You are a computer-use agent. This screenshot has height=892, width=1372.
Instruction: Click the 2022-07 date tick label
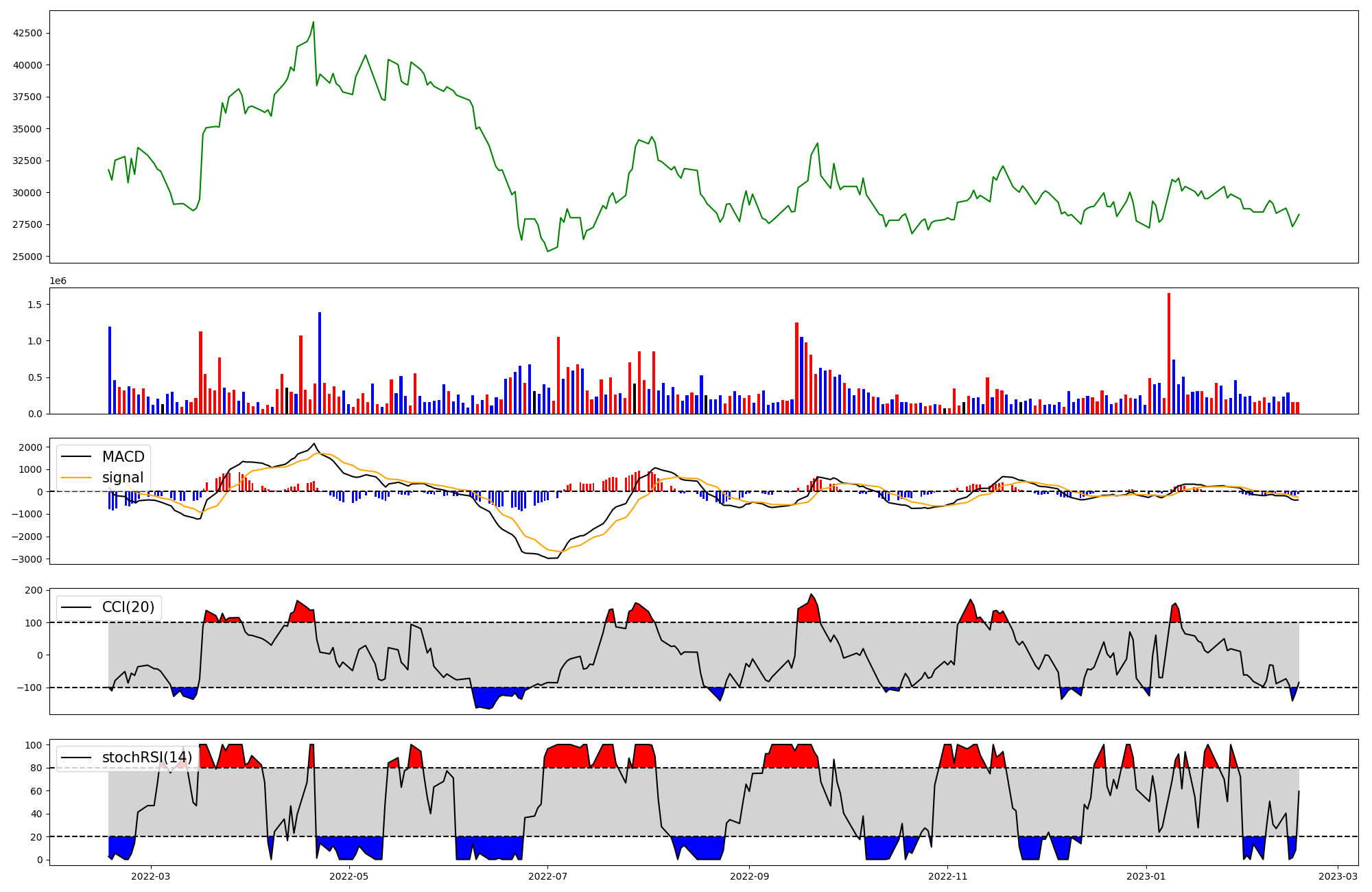click(x=548, y=876)
